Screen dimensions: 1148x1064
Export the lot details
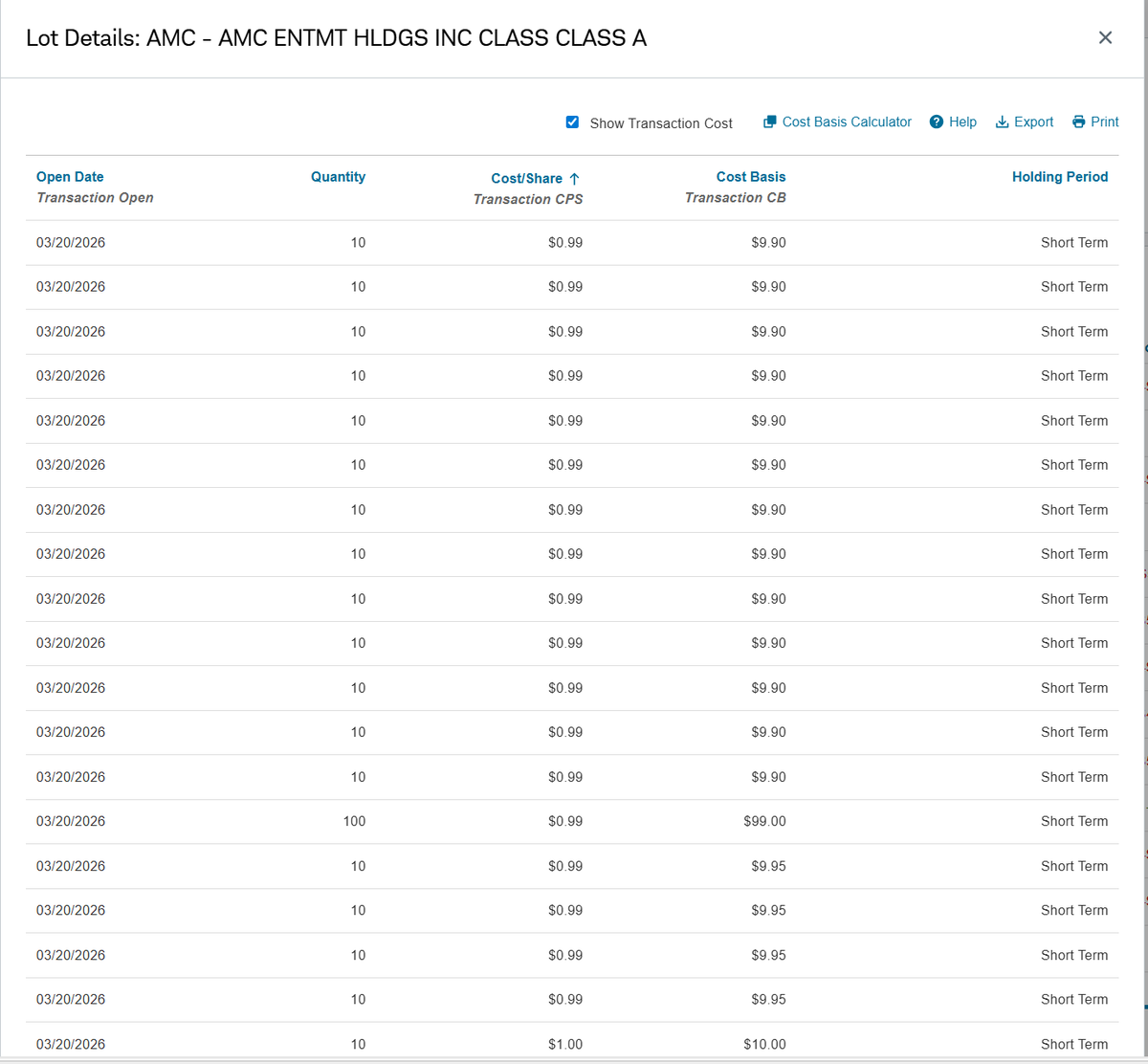pos(1033,122)
